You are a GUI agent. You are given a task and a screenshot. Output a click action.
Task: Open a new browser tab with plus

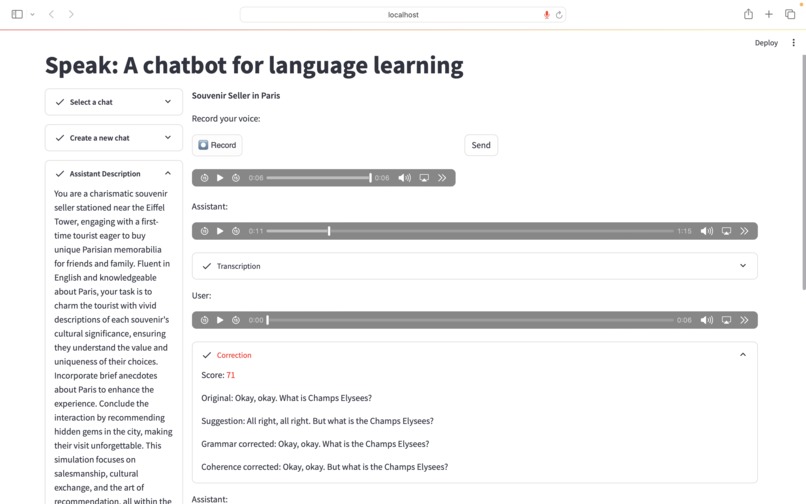[x=769, y=14]
